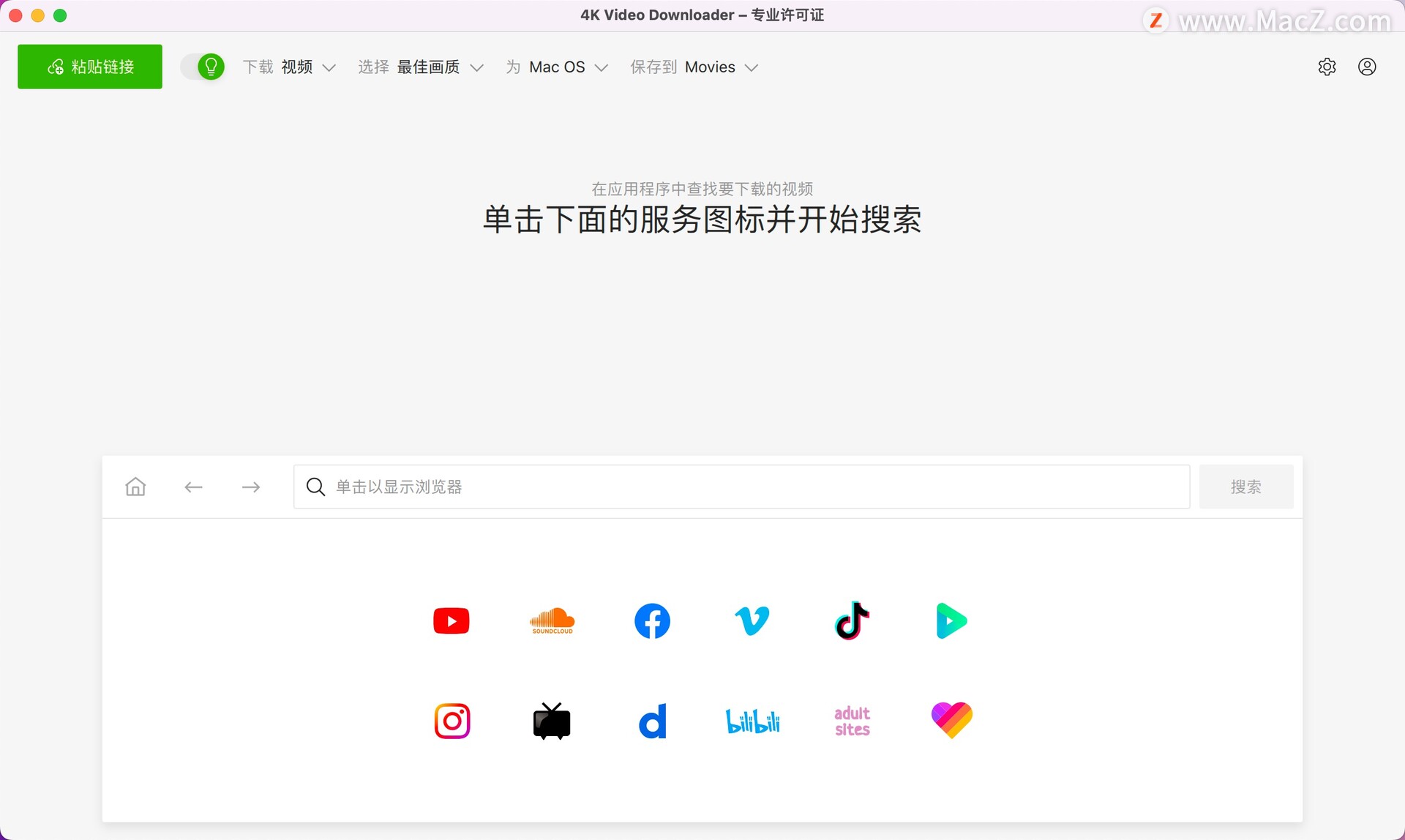This screenshot has width=1405, height=840.
Task: Open the TikTok service icon
Action: click(x=852, y=620)
